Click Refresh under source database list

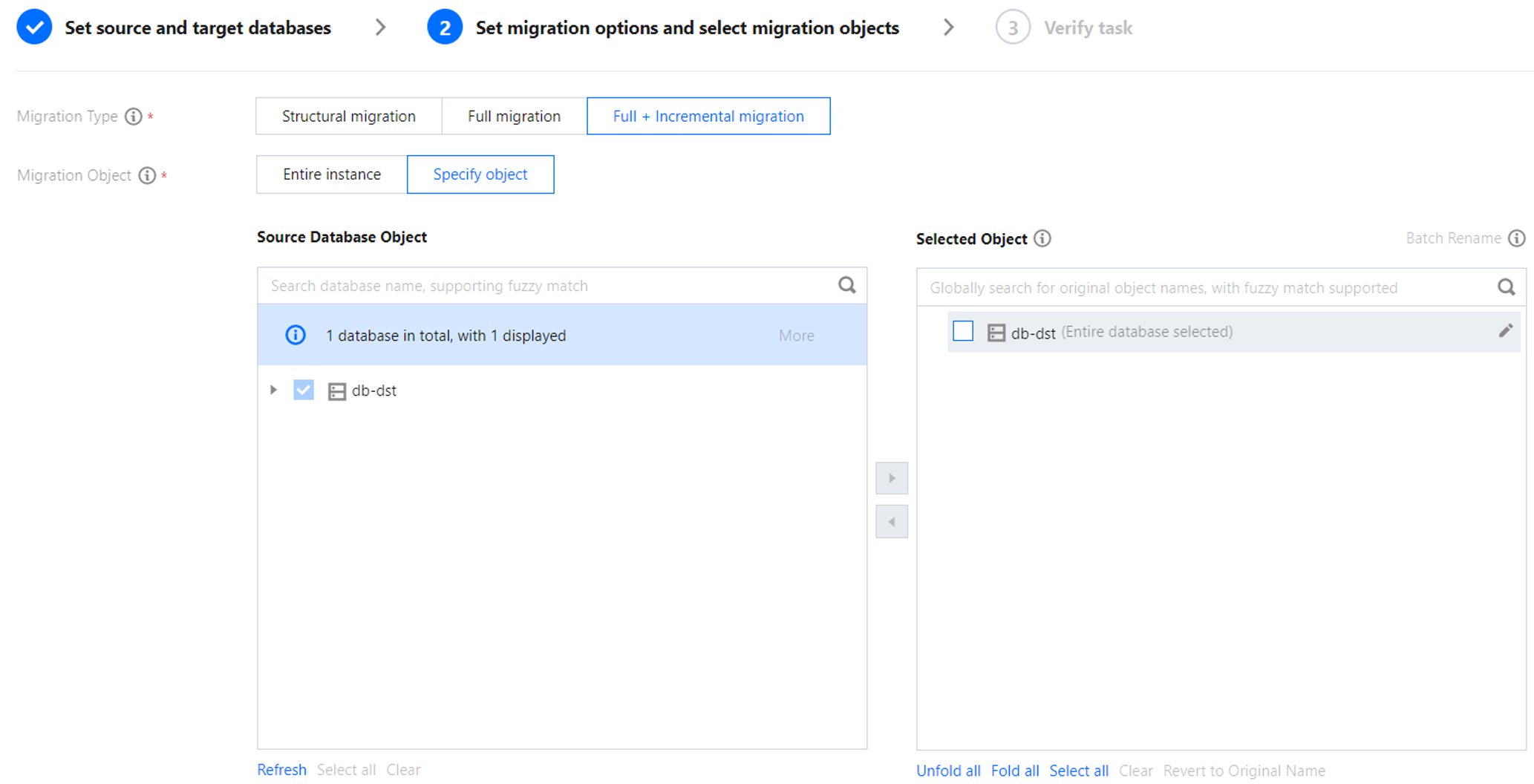tap(281, 770)
